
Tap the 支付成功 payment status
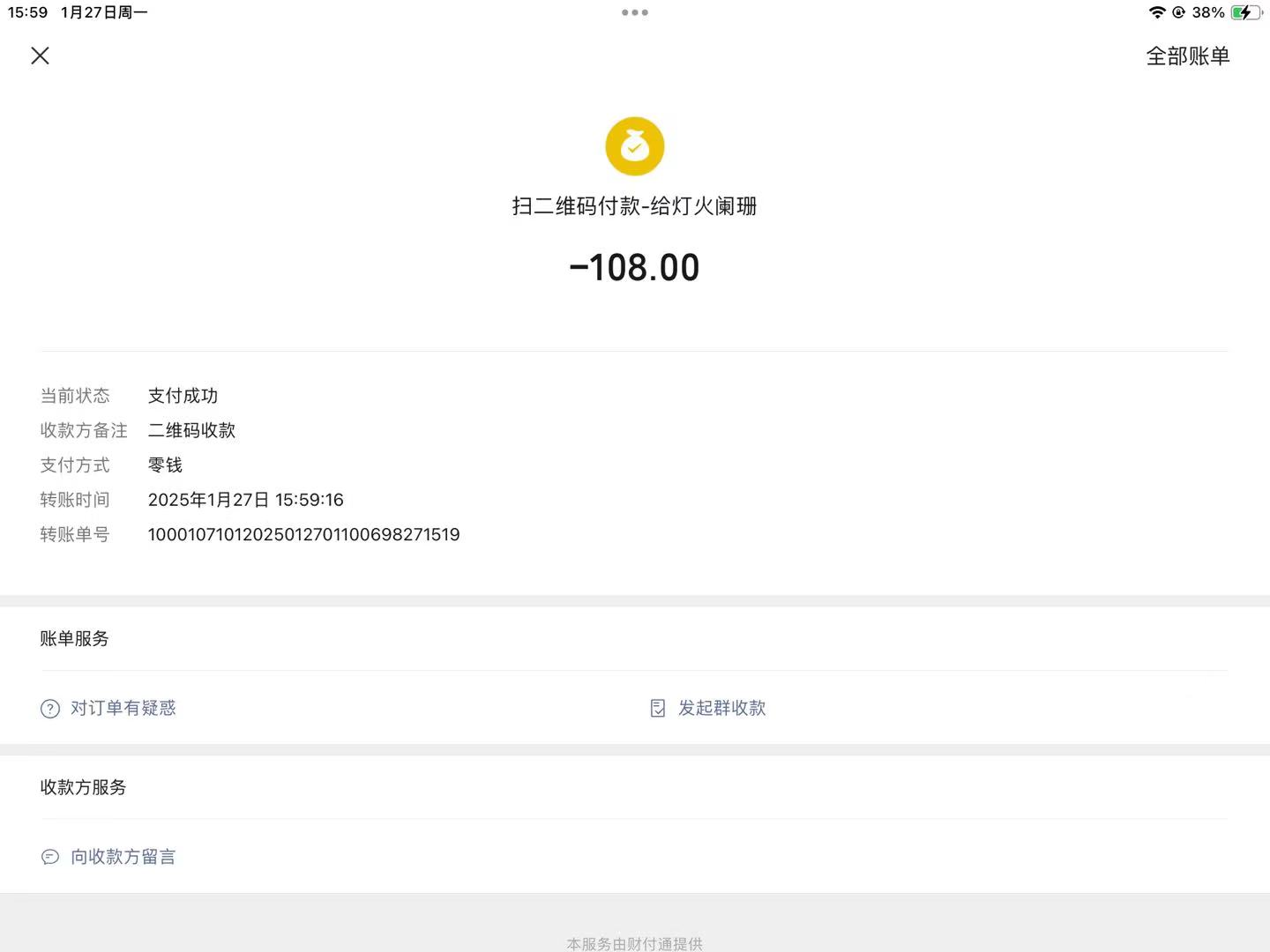pos(183,396)
